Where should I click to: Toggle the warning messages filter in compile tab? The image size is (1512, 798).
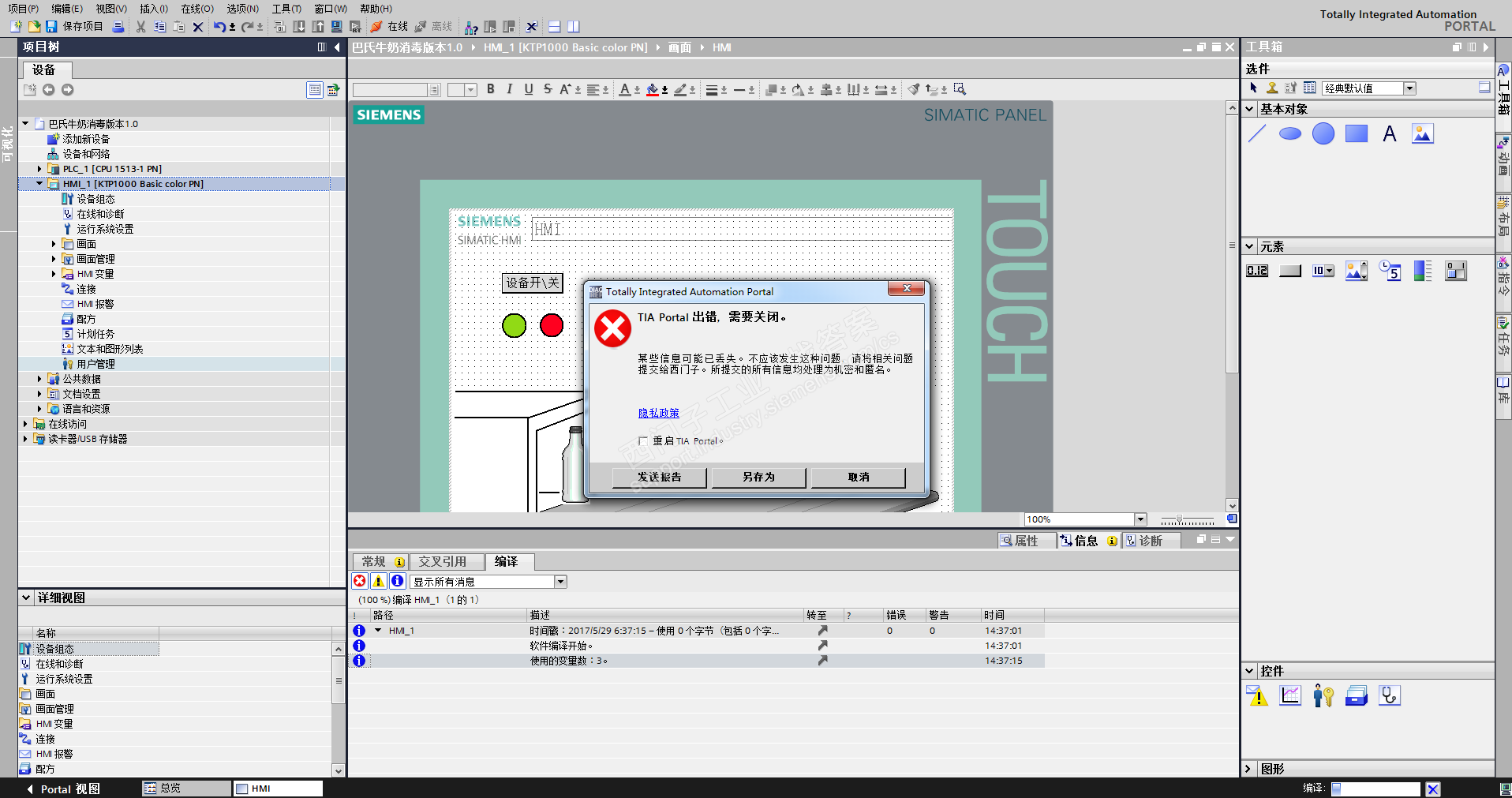click(x=379, y=582)
